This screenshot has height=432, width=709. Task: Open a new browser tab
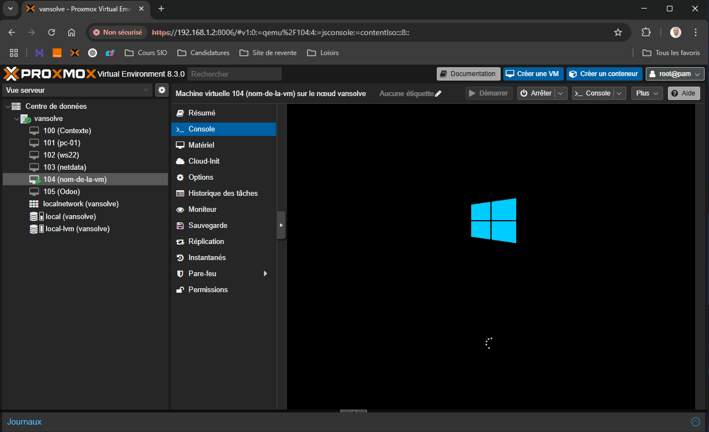tap(161, 9)
